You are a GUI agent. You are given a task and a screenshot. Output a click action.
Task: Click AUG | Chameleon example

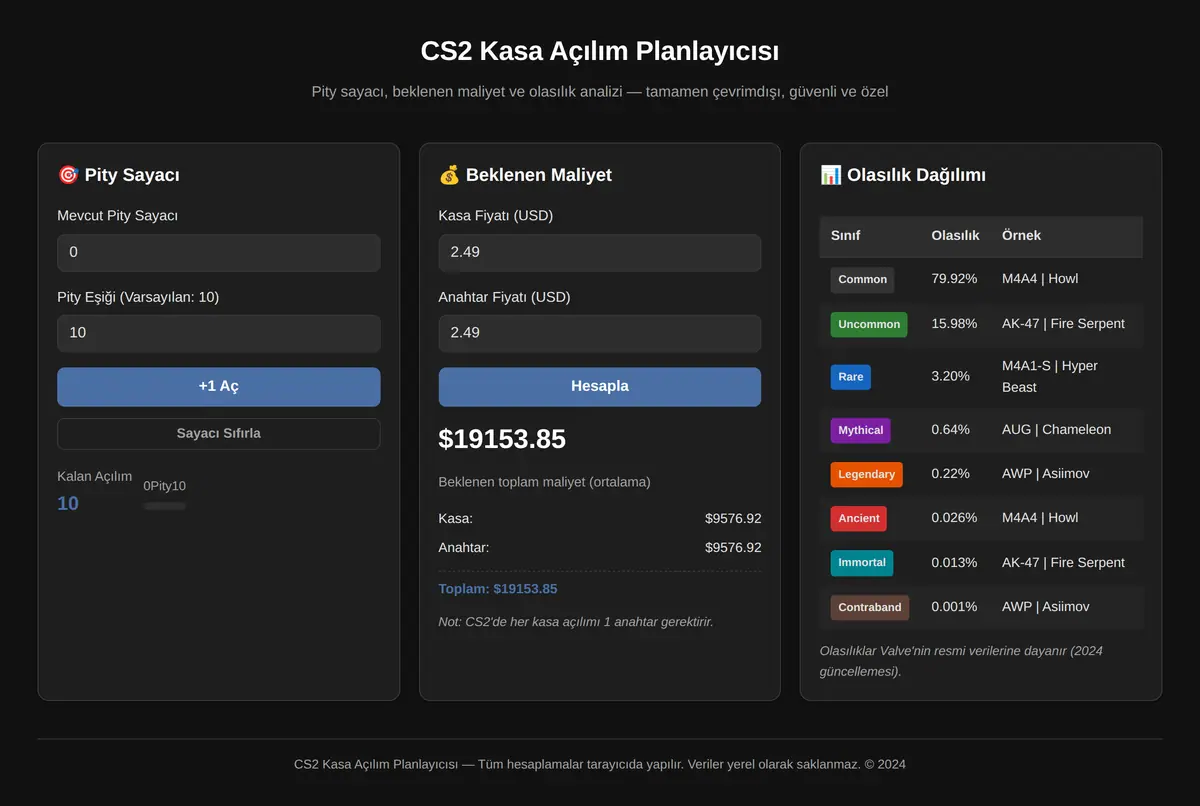click(x=1056, y=430)
